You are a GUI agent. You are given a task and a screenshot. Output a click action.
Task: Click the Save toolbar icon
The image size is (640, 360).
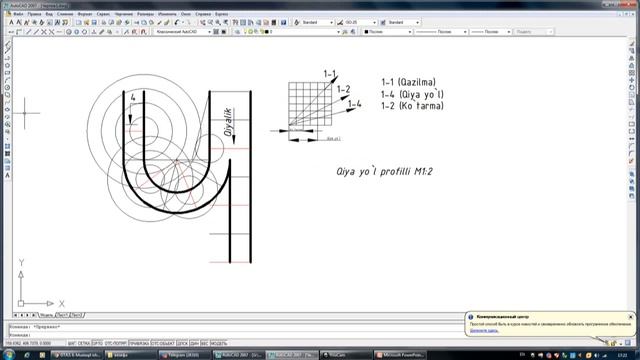point(94,22)
